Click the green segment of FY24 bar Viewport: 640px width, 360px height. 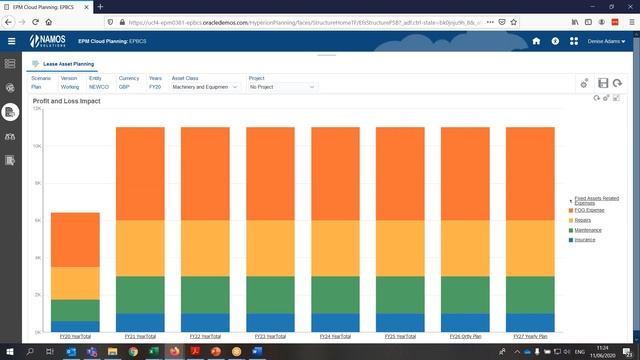click(336, 295)
